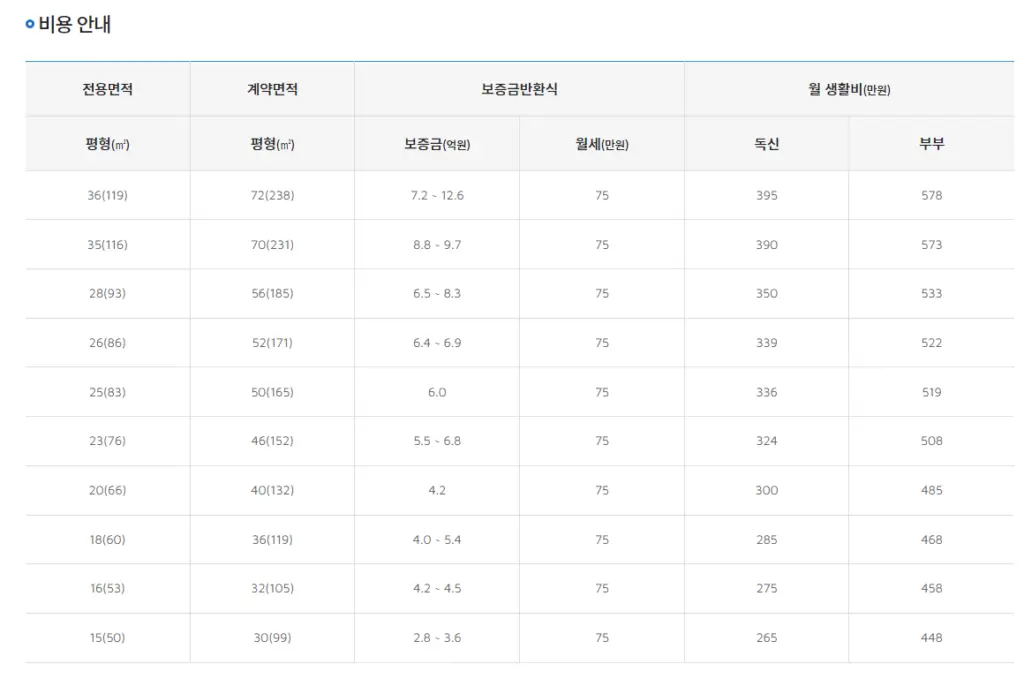The height and width of the screenshot is (679, 1024).
Task: Click the 전용면적 column header
Action: (108, 89)
